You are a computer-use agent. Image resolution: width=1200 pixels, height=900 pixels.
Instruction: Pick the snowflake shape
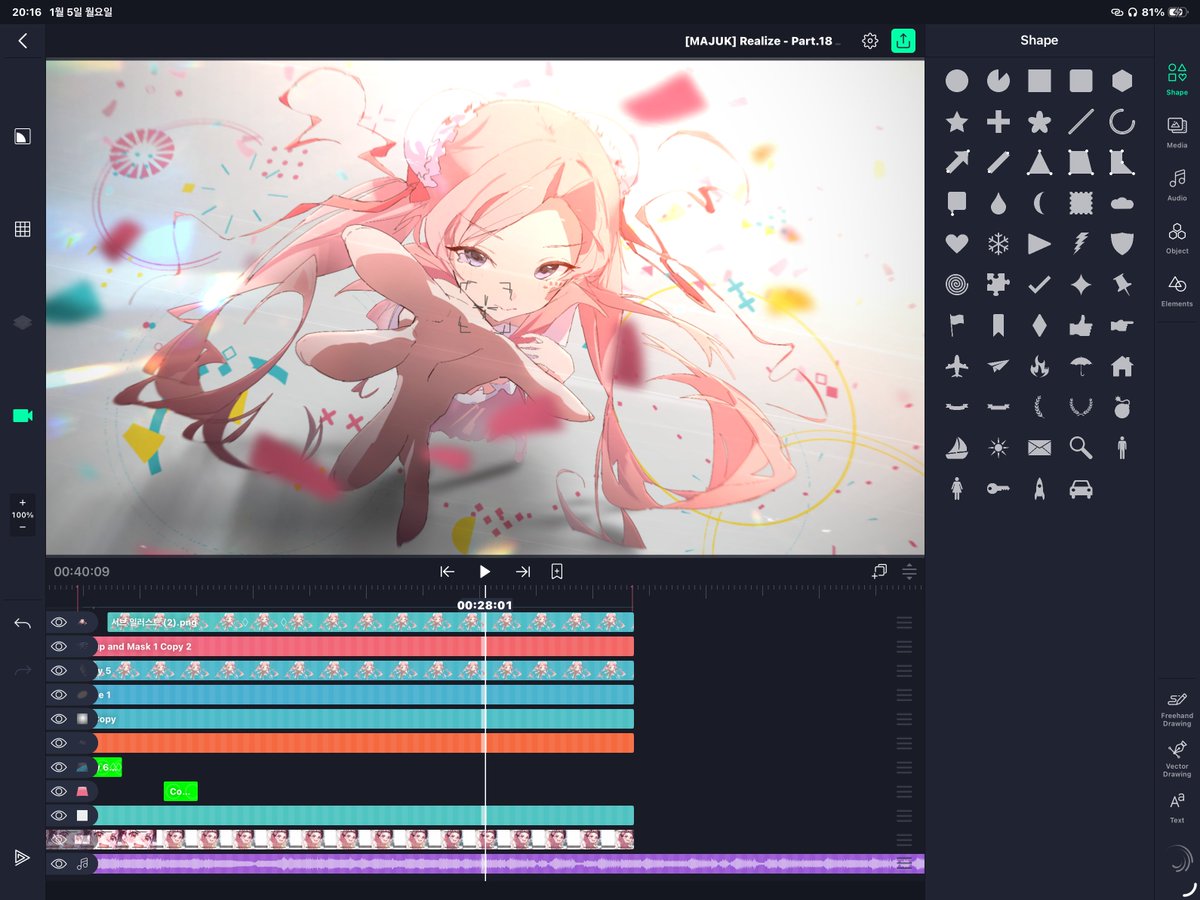pos(998,243)
